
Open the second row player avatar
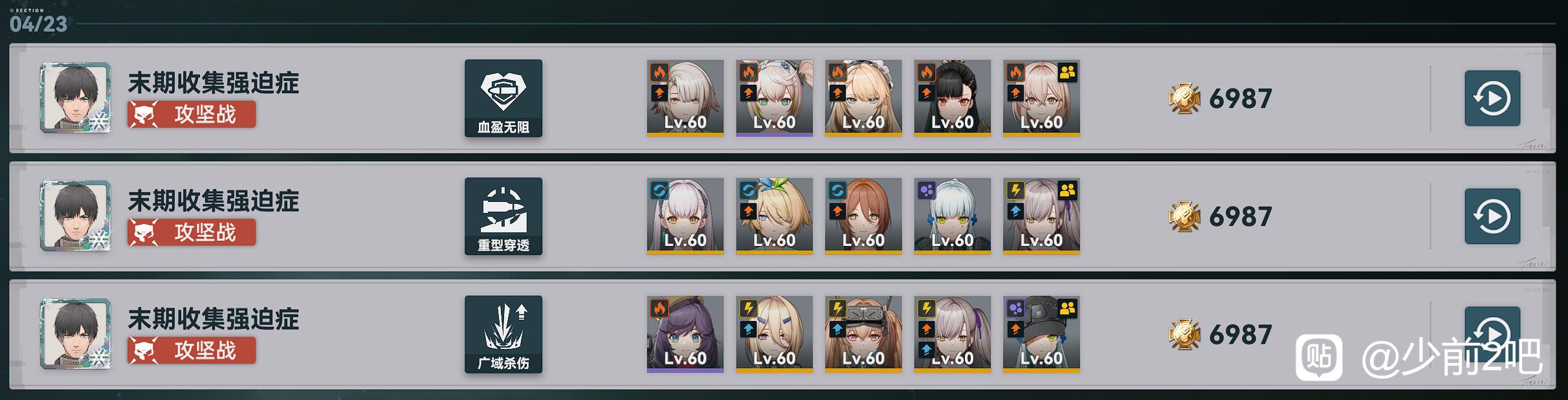click(76, 216)
